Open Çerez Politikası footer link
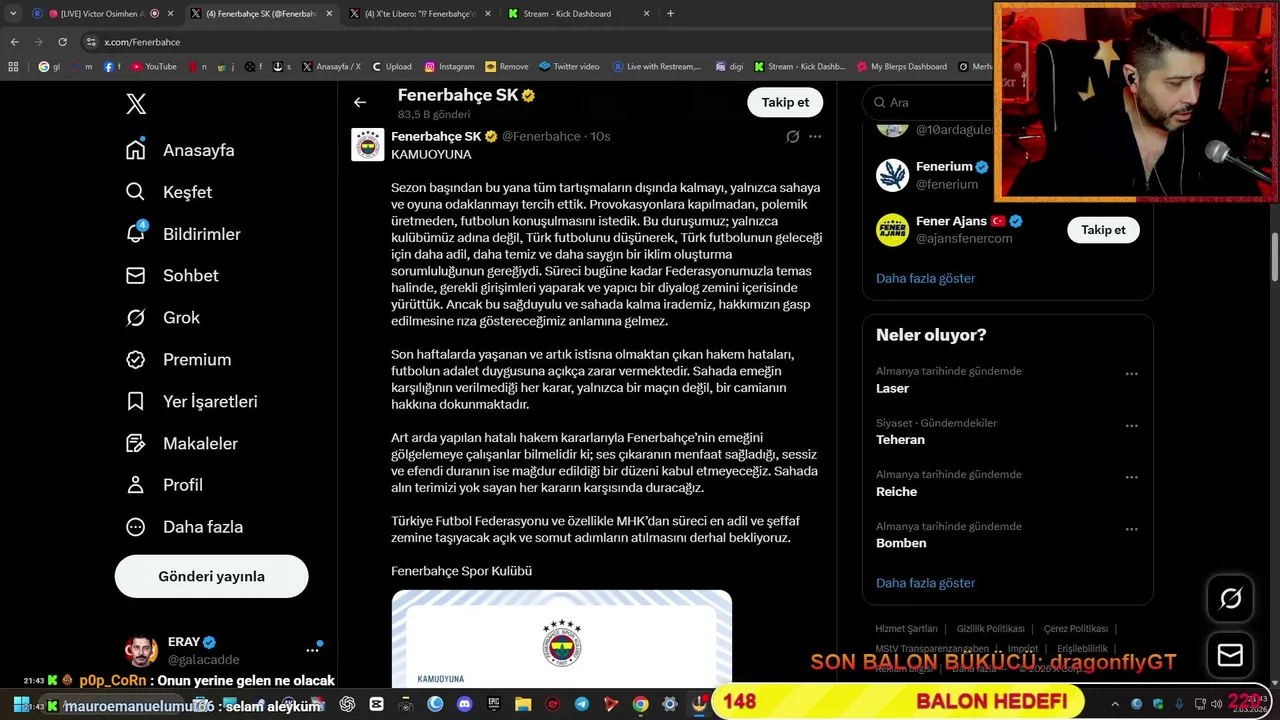1280x720 pixels. pyautogui.click(x=1076, y=629)
